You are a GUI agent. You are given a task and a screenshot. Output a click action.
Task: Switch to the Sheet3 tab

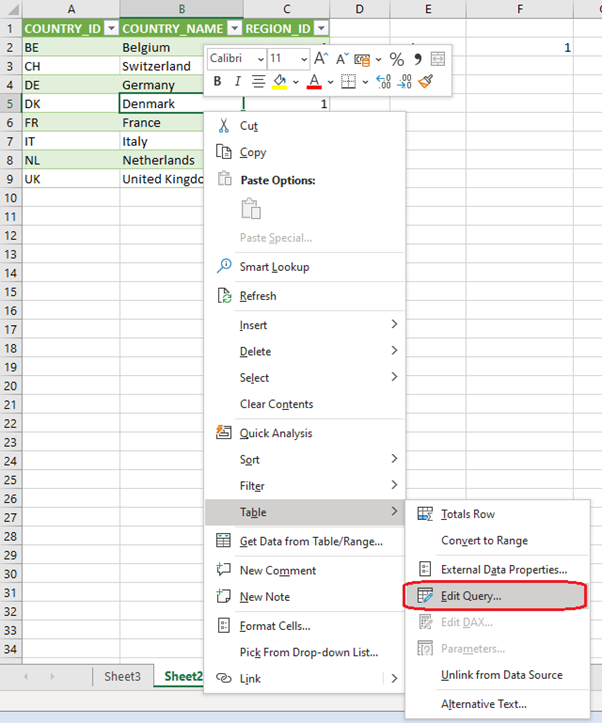tap(123, 676)
